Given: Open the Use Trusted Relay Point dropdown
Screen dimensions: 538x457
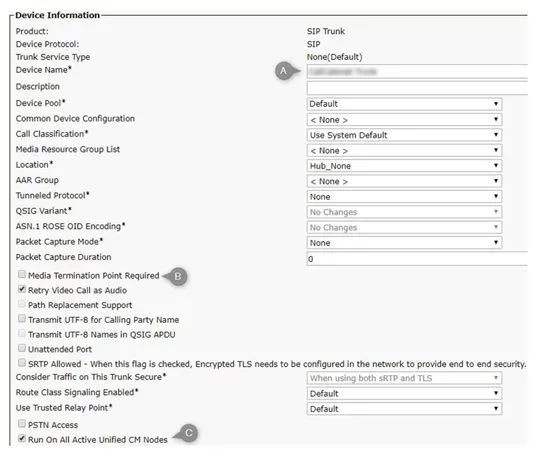Looking at the screenshot, I should 404,409.
